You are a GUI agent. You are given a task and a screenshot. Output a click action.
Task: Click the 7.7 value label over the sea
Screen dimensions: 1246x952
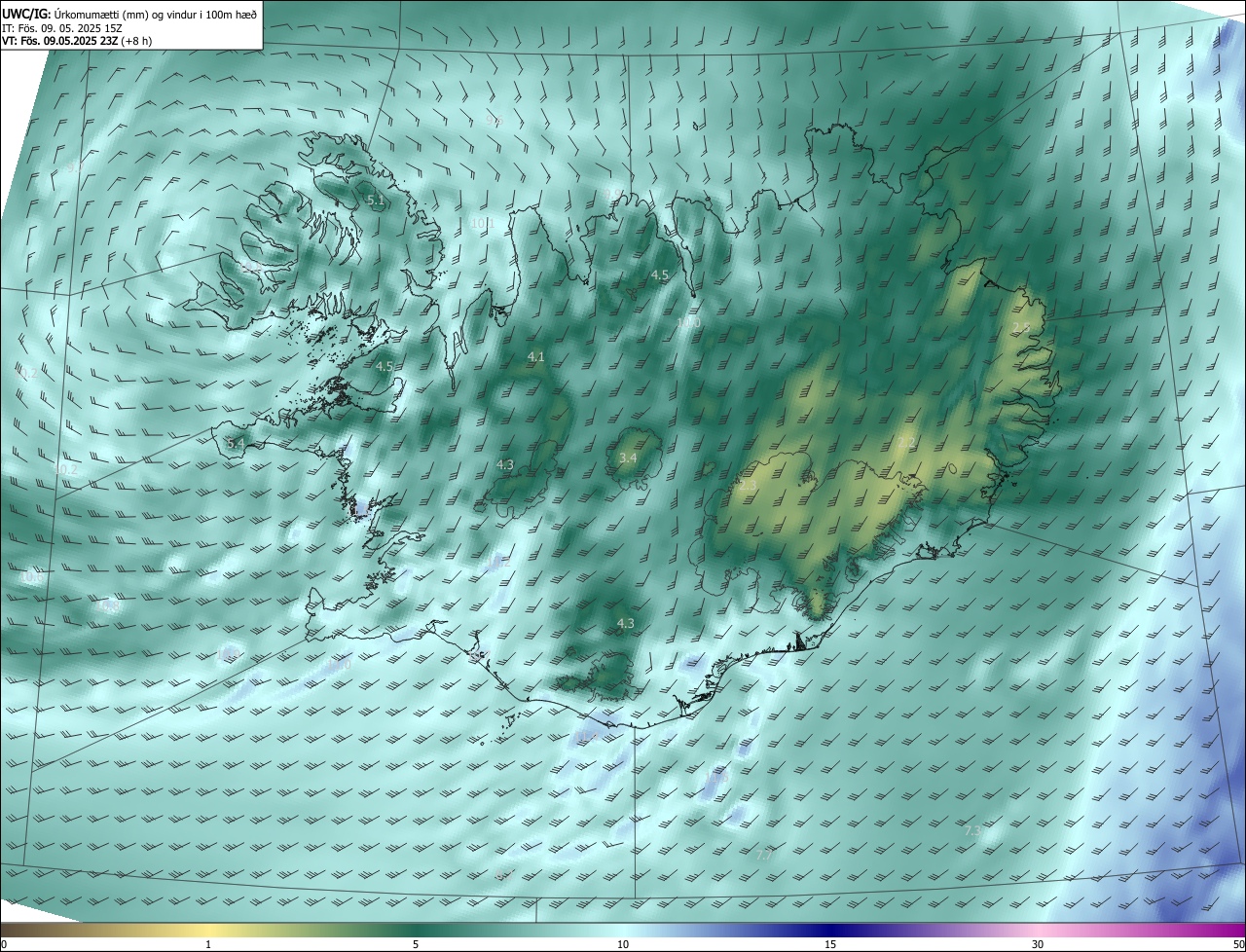point(765,855)
